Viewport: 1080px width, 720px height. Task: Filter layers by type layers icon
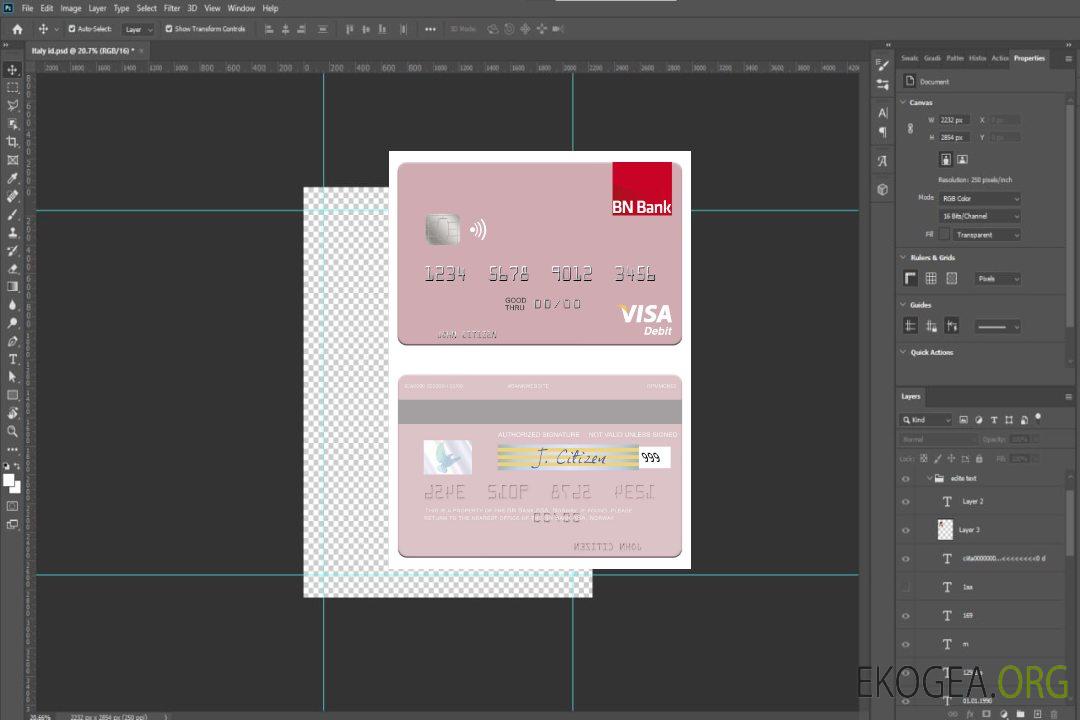[994, 420]
